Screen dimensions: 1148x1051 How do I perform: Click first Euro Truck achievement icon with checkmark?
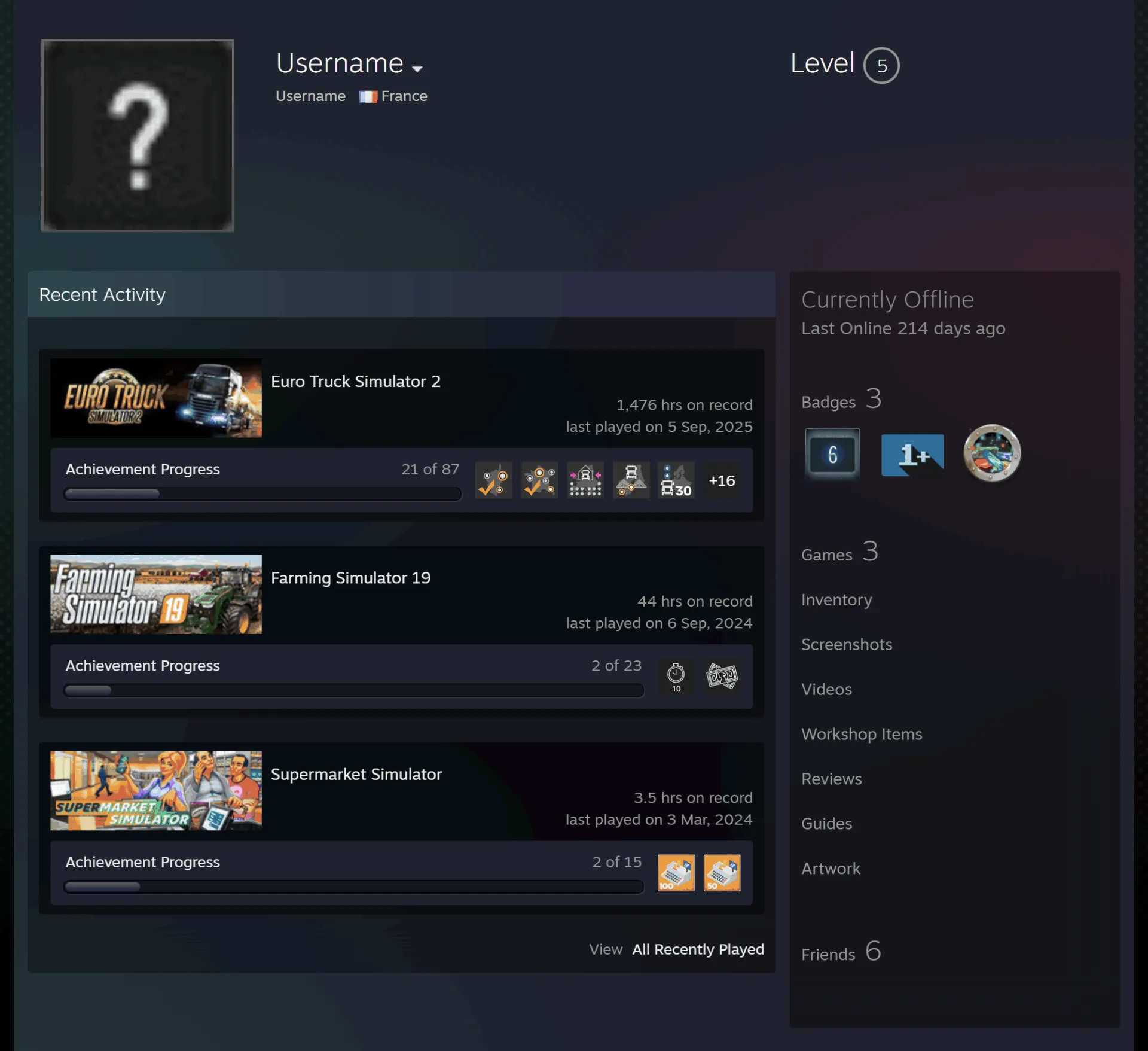coord(494,480)
